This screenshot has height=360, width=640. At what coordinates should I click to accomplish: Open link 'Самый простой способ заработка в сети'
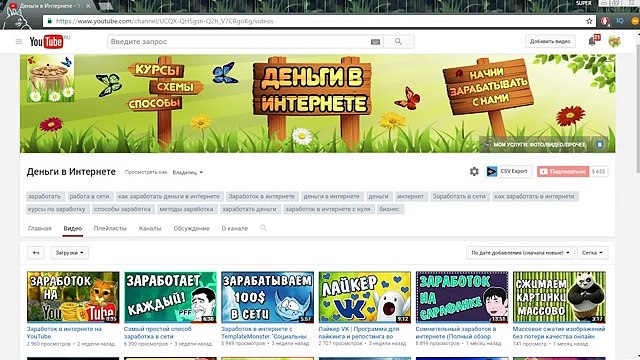tap(158, 333)
